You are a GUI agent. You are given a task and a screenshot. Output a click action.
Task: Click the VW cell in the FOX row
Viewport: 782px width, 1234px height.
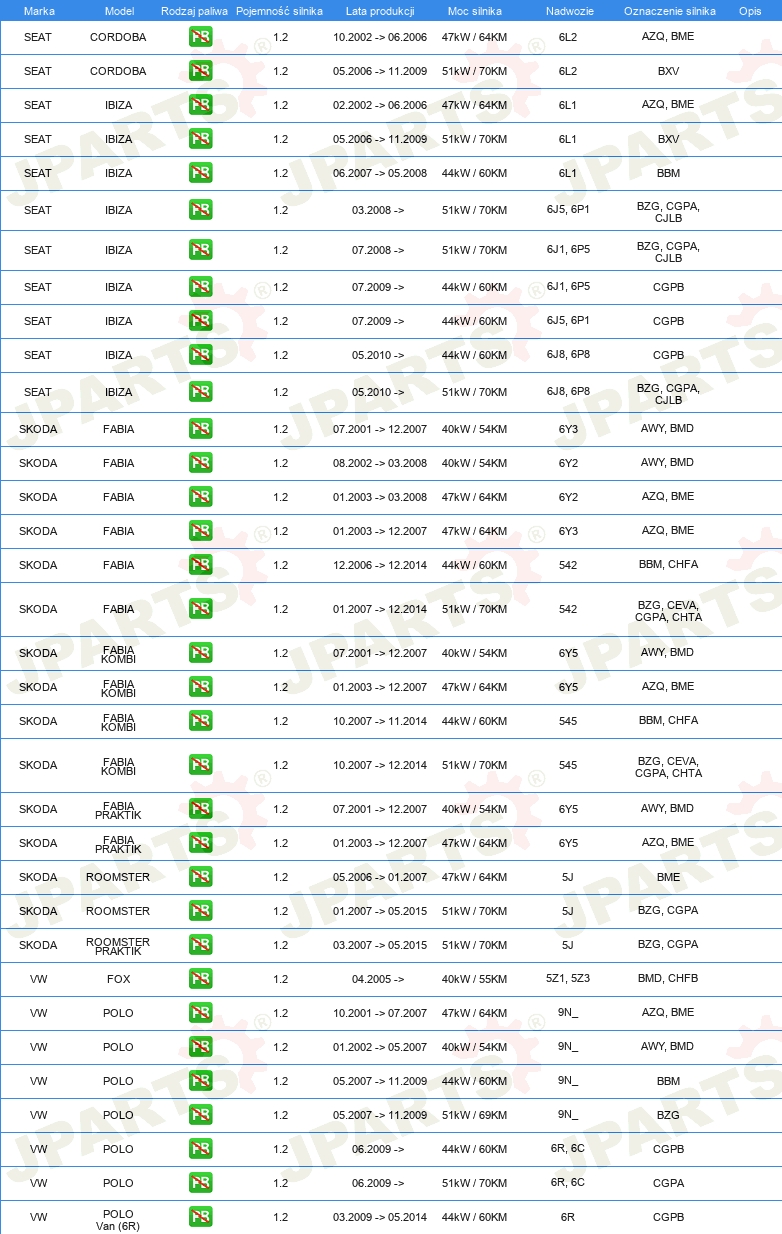pyautogui.click(x=38, y=979)
